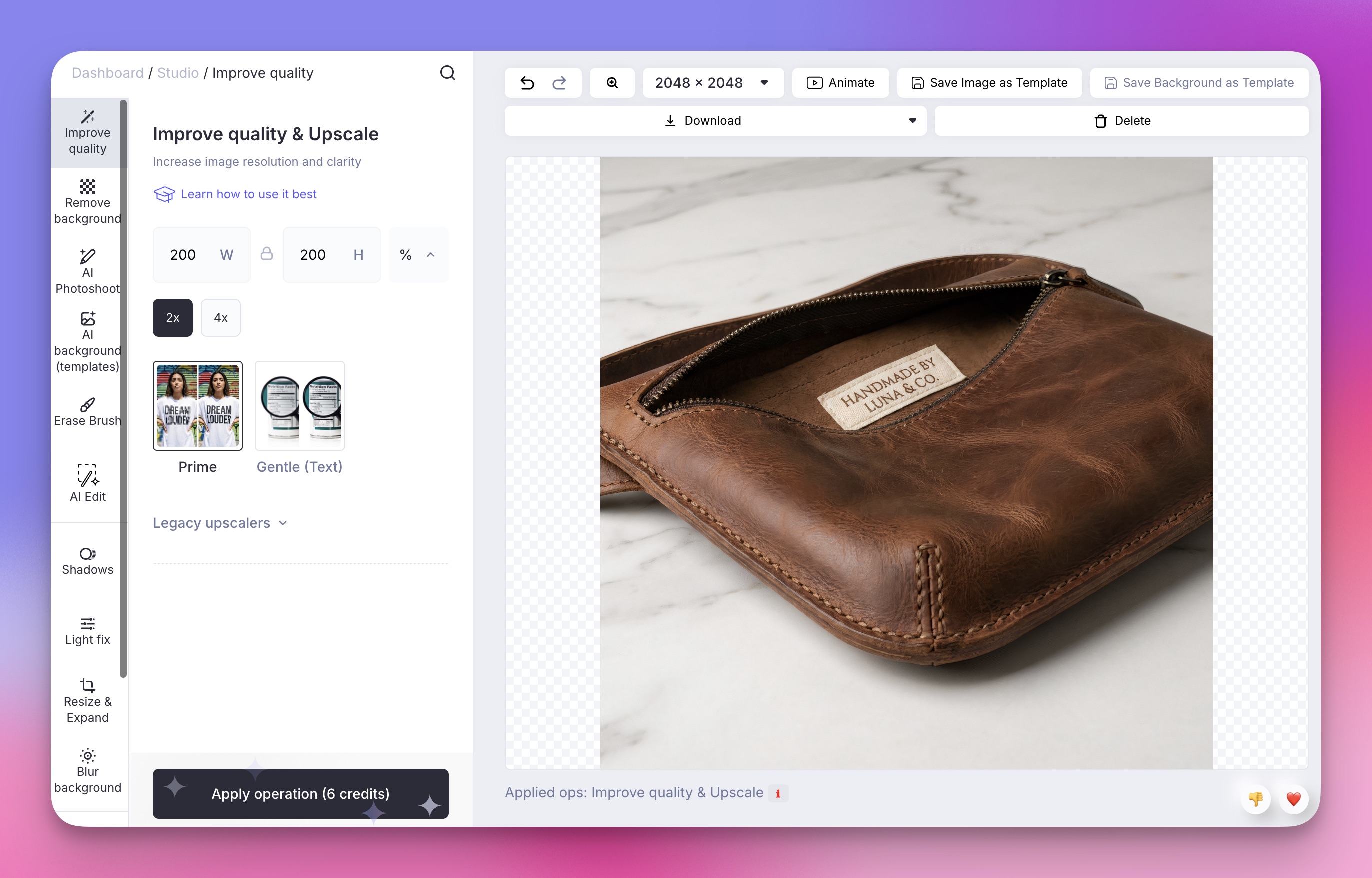This screenshot has width=1372, height=878.
Task: Toggle the aspect ratio lock icon
Action: click(267, 254)
